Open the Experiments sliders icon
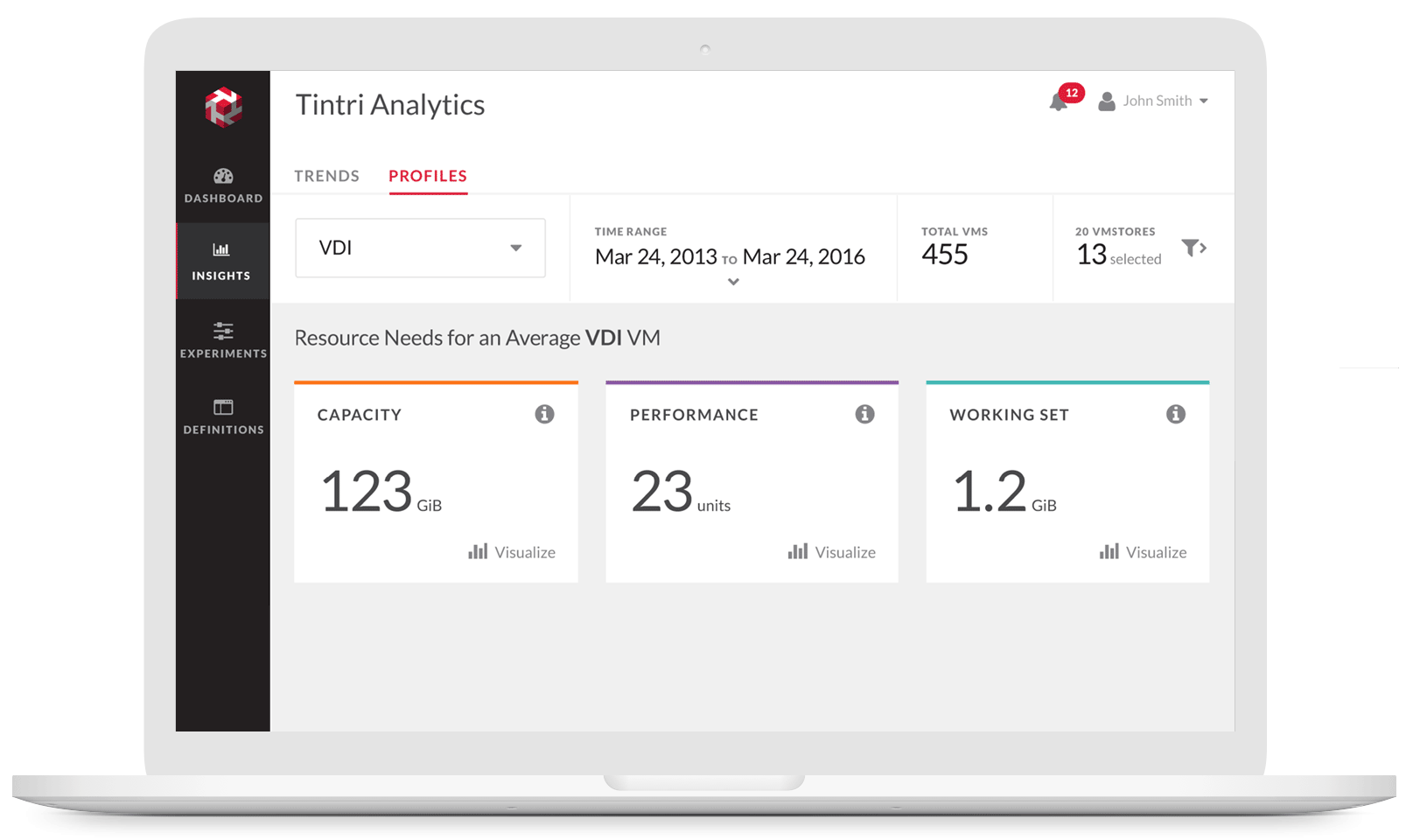1413x840 pixels. pyautogui.click(x=223, y=331)
